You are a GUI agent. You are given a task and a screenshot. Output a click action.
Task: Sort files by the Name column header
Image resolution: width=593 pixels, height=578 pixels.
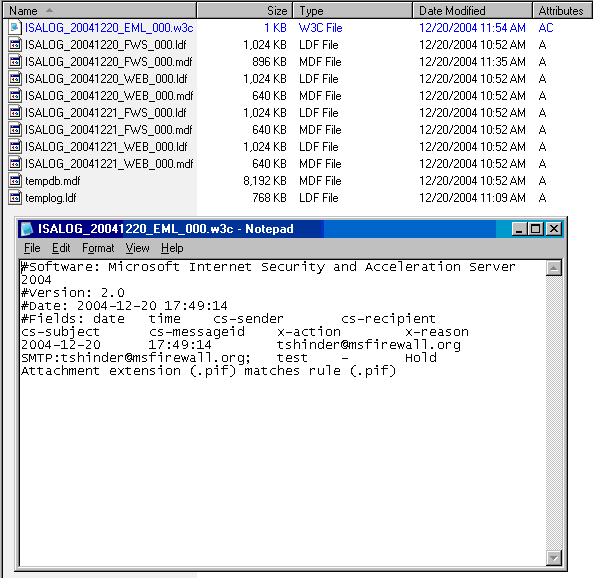pyautogui.click(x=100, y=11)
